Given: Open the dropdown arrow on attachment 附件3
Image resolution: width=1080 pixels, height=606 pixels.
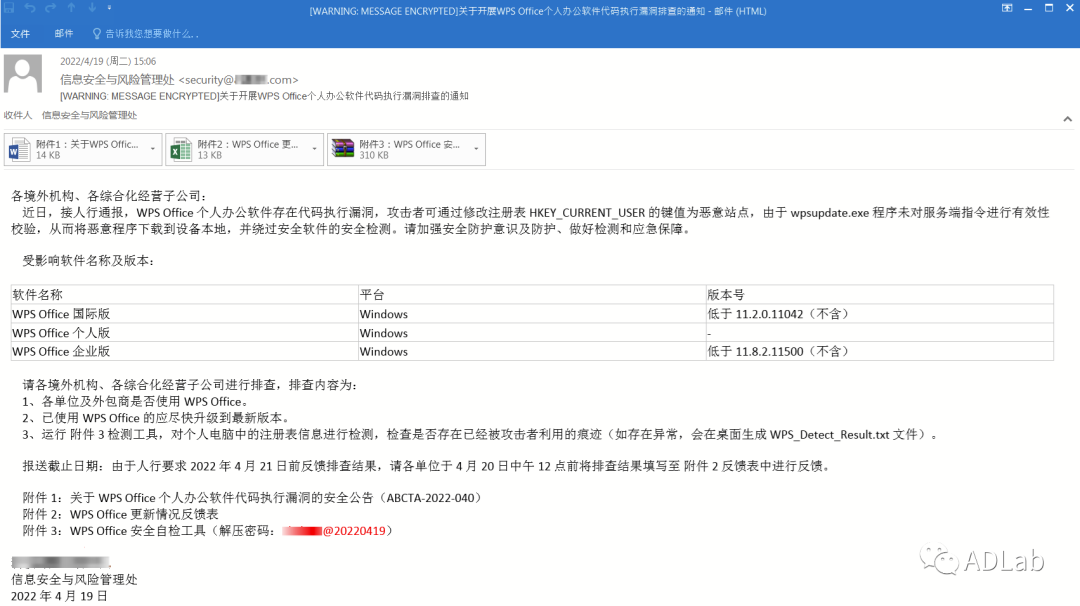Looking at the screenshot, I should [x=477, y=147].
